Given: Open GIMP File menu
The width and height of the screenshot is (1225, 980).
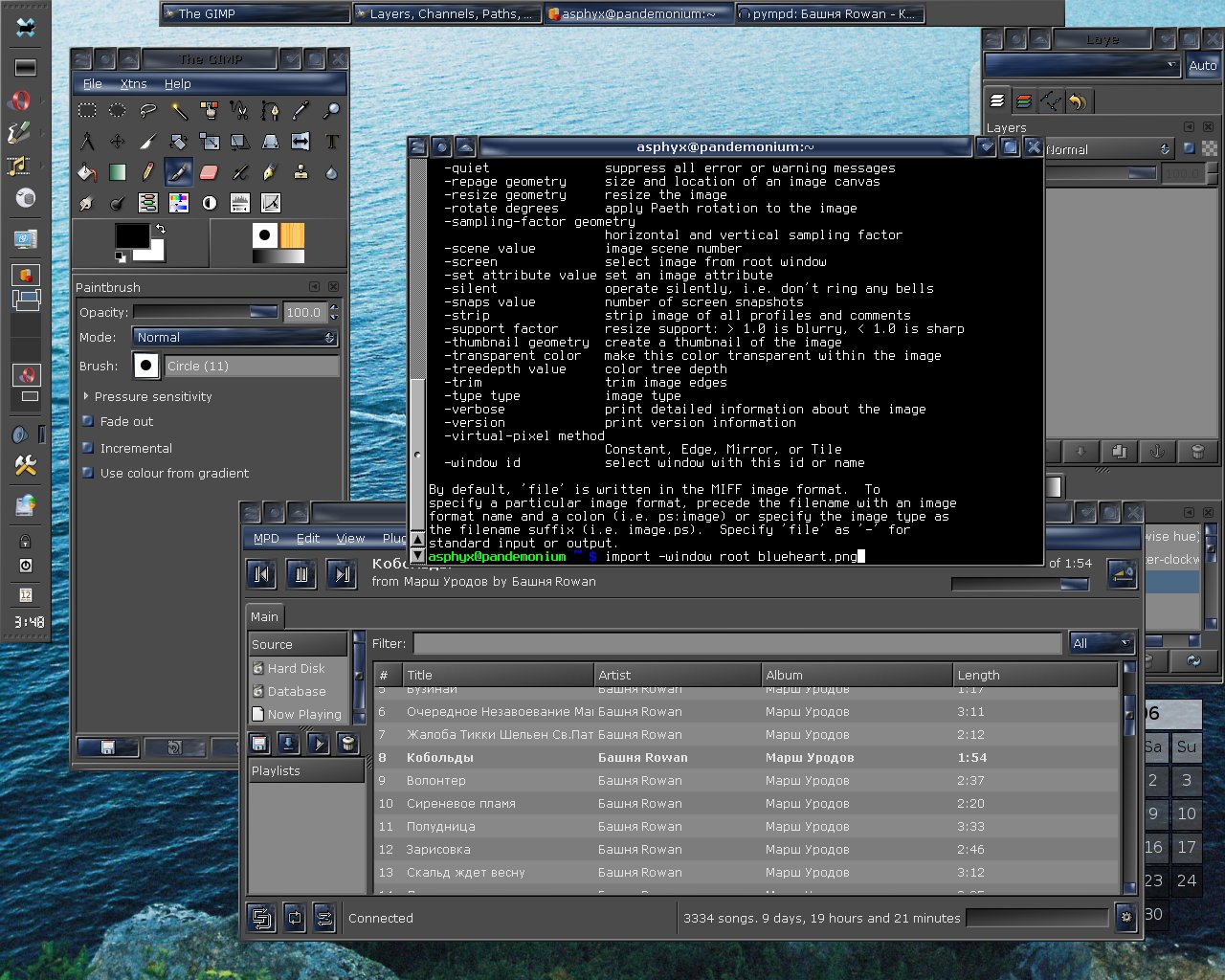Looking at the screenshot, I should coord(93,83).
